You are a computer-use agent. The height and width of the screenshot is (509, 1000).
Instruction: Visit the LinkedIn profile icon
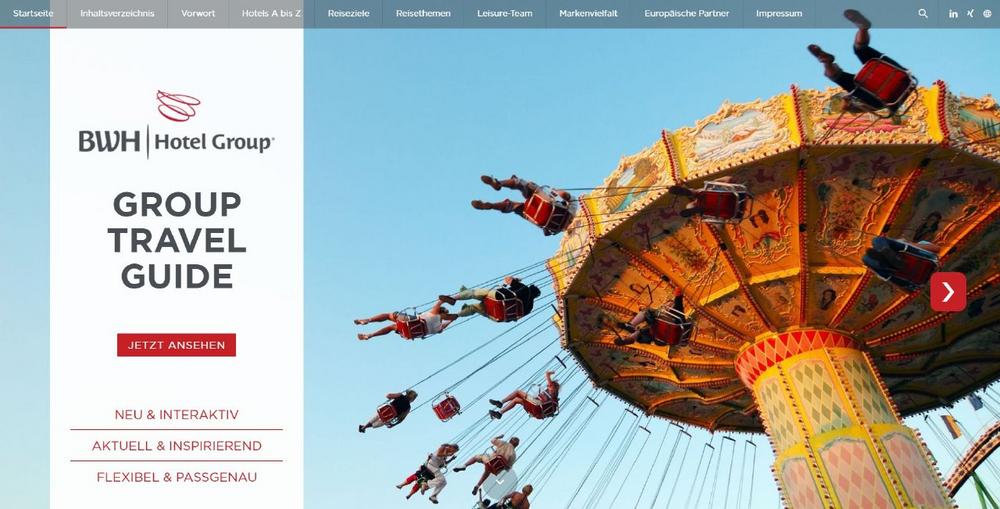[953, 13]
